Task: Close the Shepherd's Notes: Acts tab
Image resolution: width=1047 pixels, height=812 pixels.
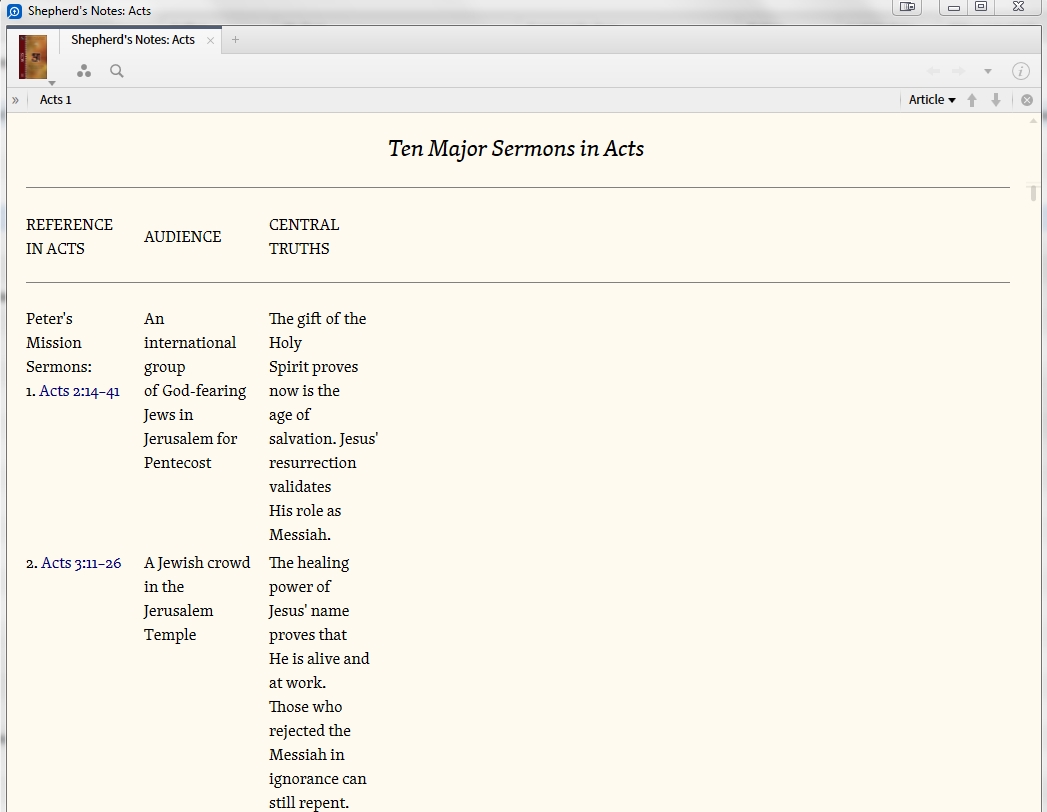Action: coord(210,41)
